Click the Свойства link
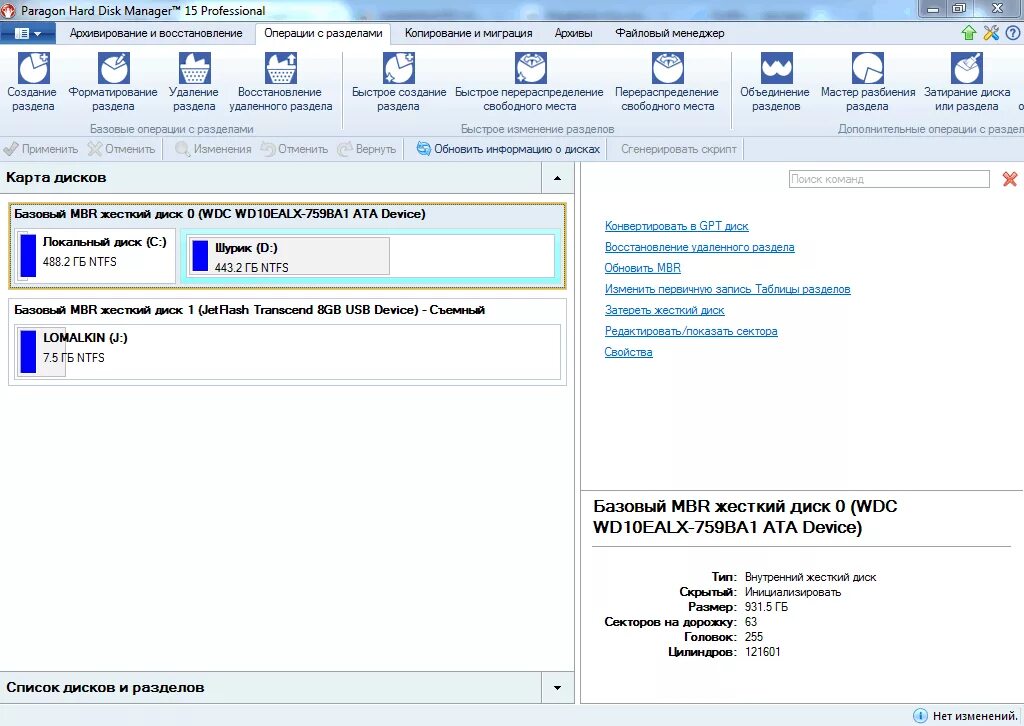Screen dimensions: 1024x726 click(x=628, y=352)
